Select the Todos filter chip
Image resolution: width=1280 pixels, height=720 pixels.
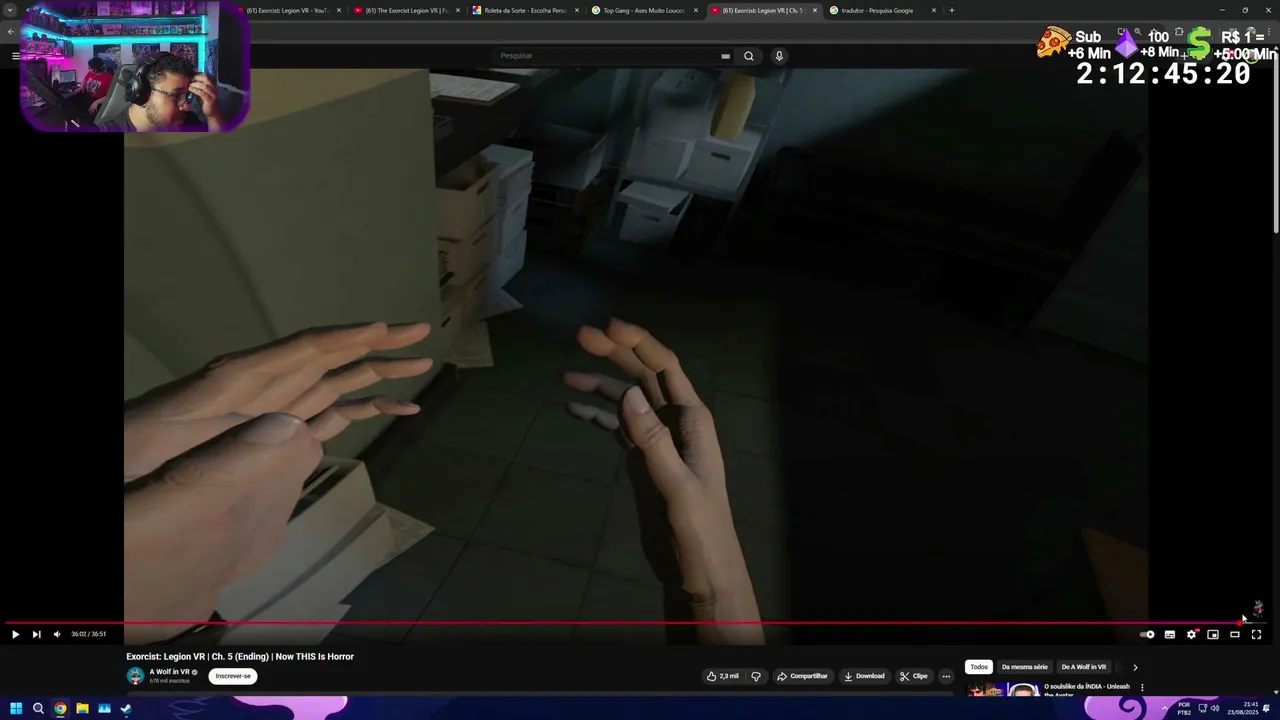[979, 667]
